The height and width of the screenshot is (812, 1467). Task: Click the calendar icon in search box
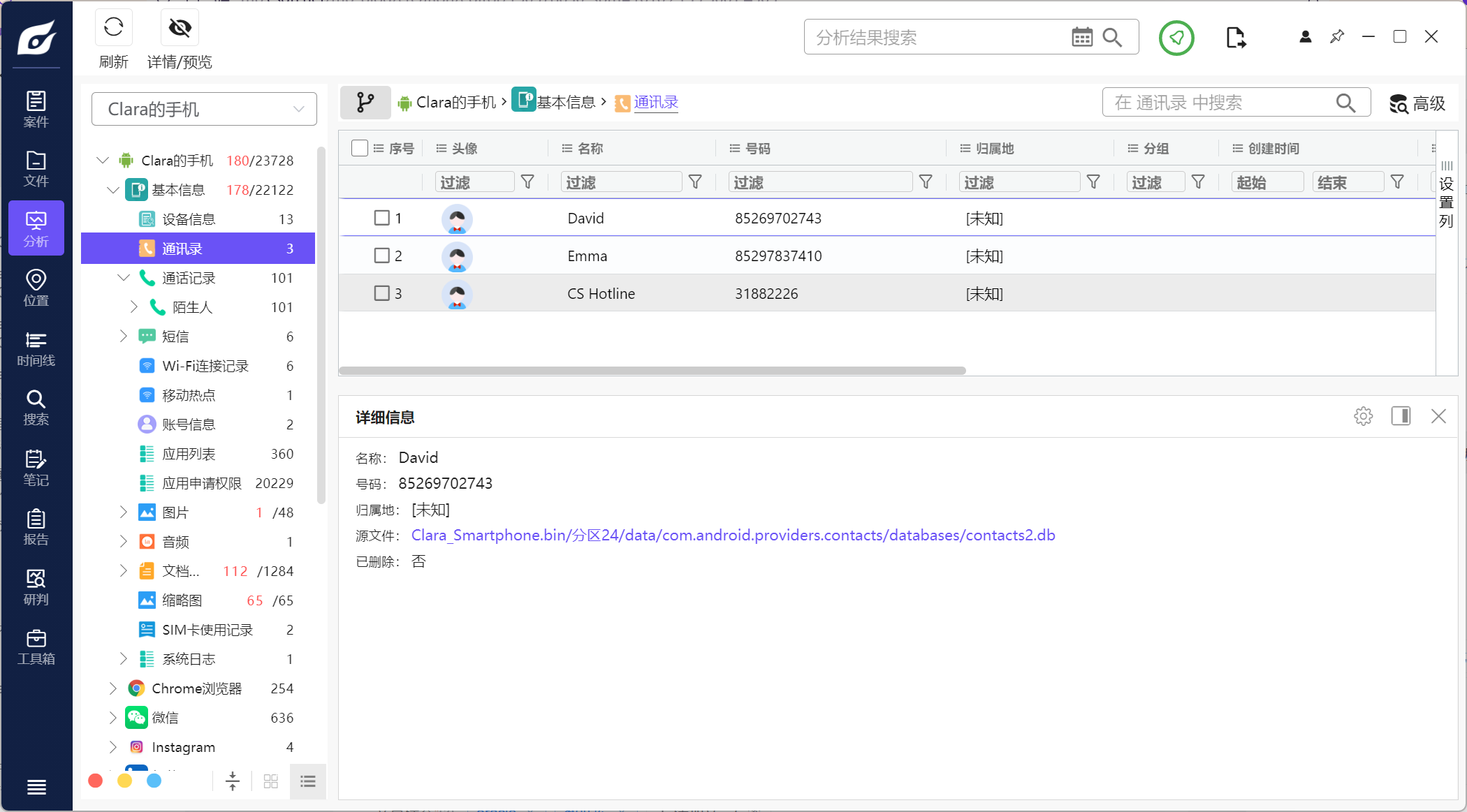1081,38
